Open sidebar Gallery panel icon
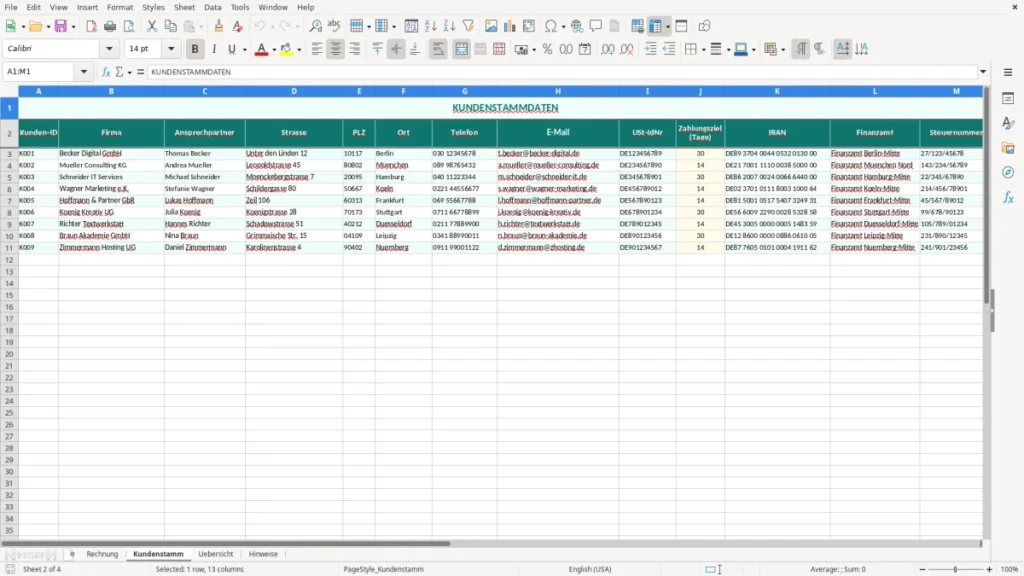The image size is (1024, 576). click(1008, 148)
